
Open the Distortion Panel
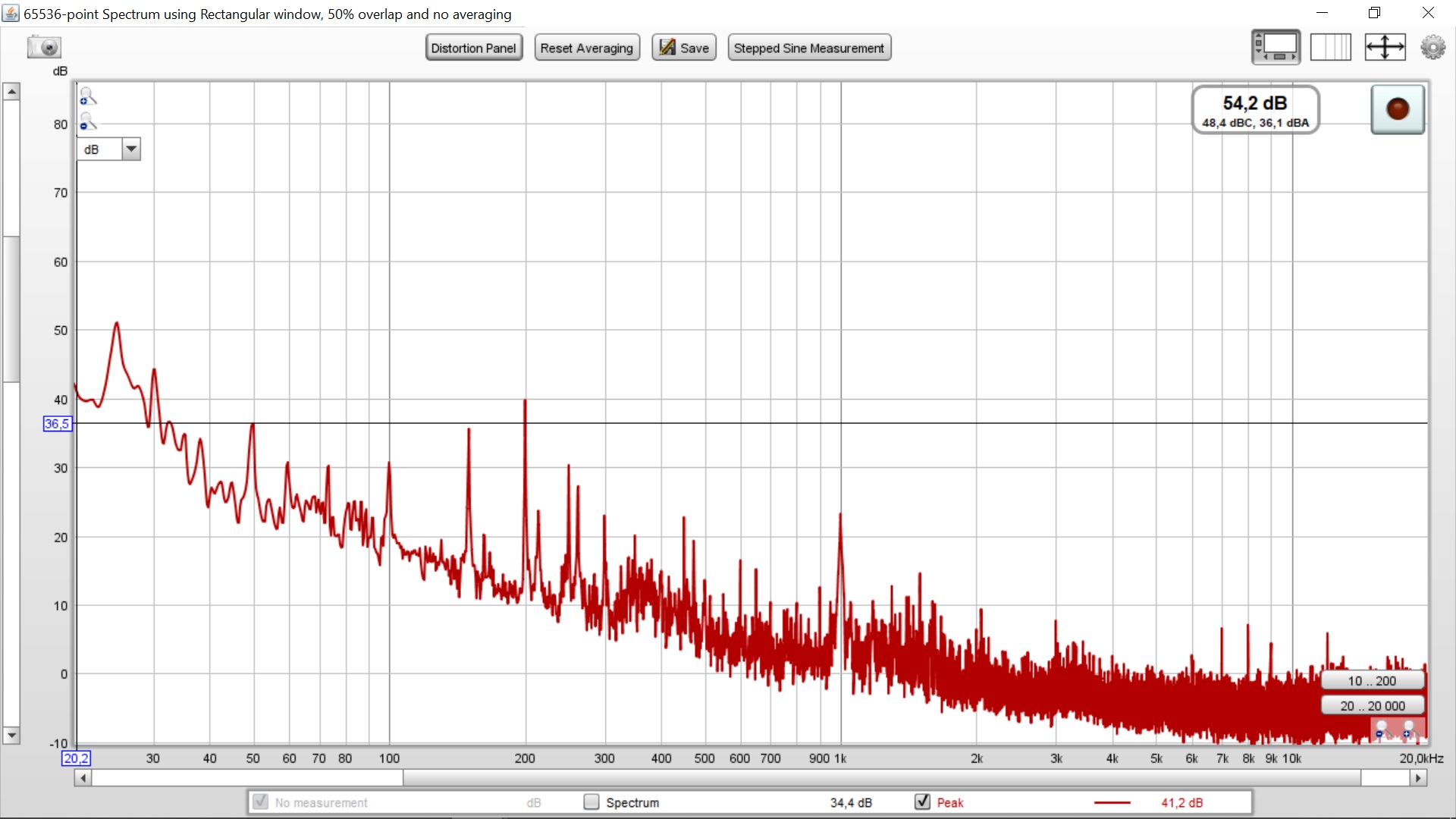coord(473,48)
